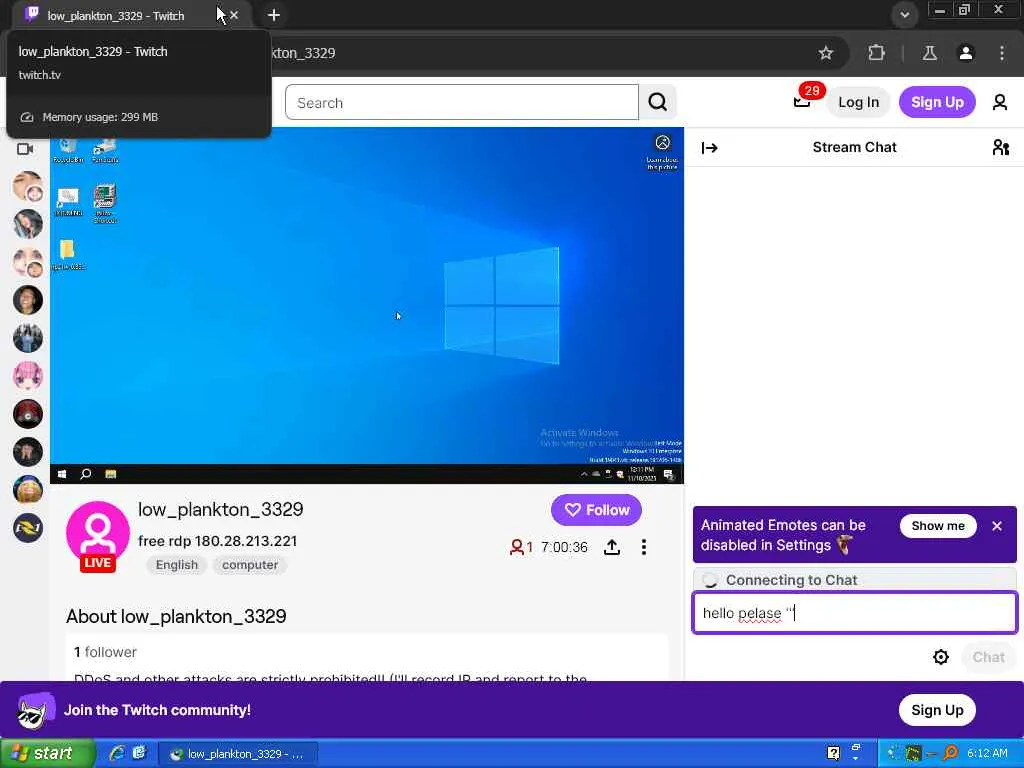1024x768 pixels.
Task: Open the second sidebar channel avatar
Action: click(x=27, y=224)
